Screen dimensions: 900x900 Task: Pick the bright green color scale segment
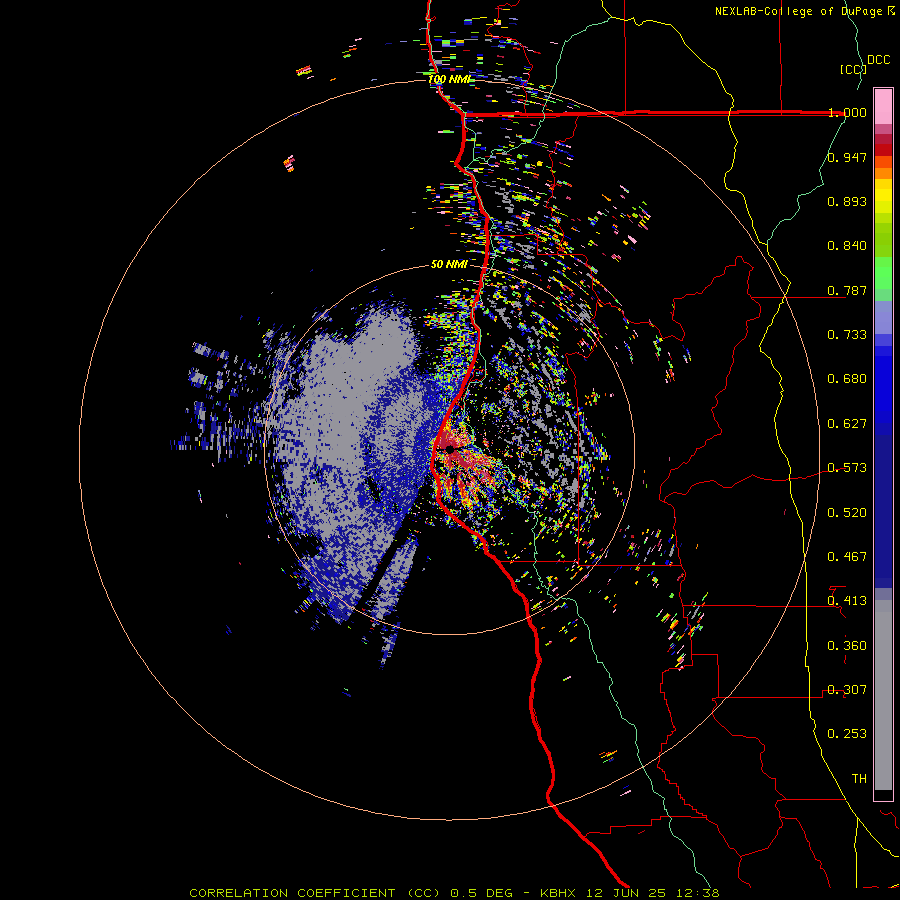pos(883,273)
